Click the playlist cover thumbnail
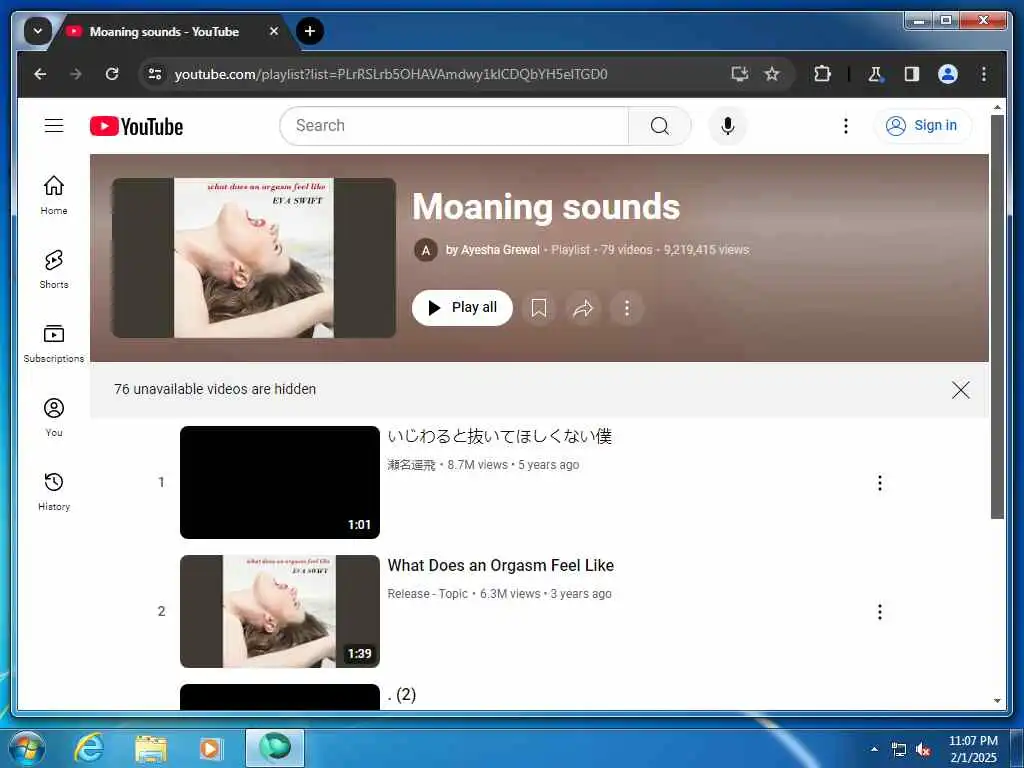The image size is (1024, 768). (x=253, y=257)
